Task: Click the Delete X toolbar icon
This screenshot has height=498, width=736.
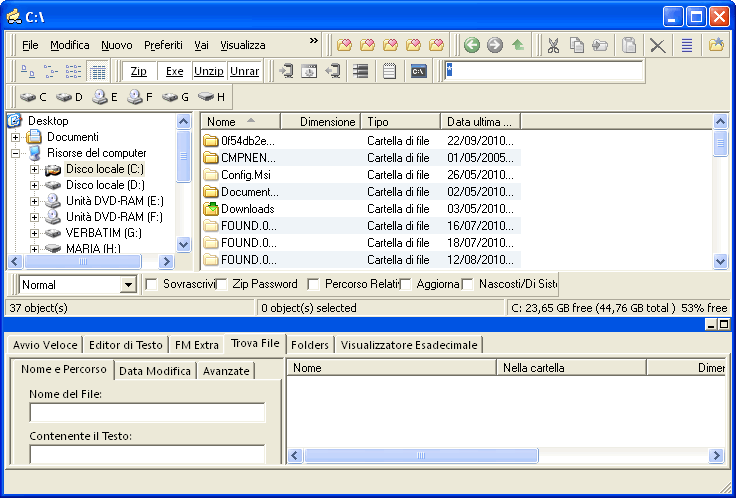Action: tap(657, 45)
